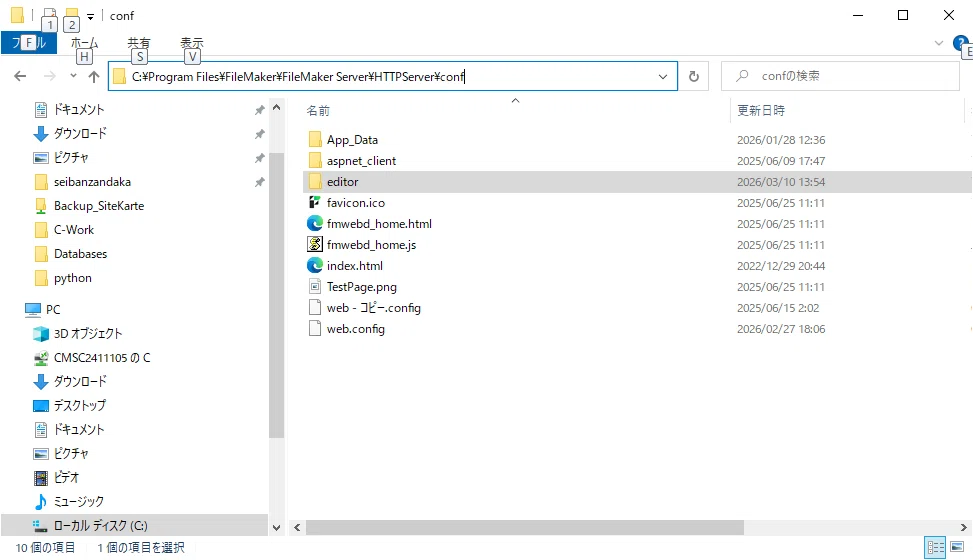The height and width of the screenshot is (560, 973).
Task: Sort by the 名前 column header
Action: [318, 111]
